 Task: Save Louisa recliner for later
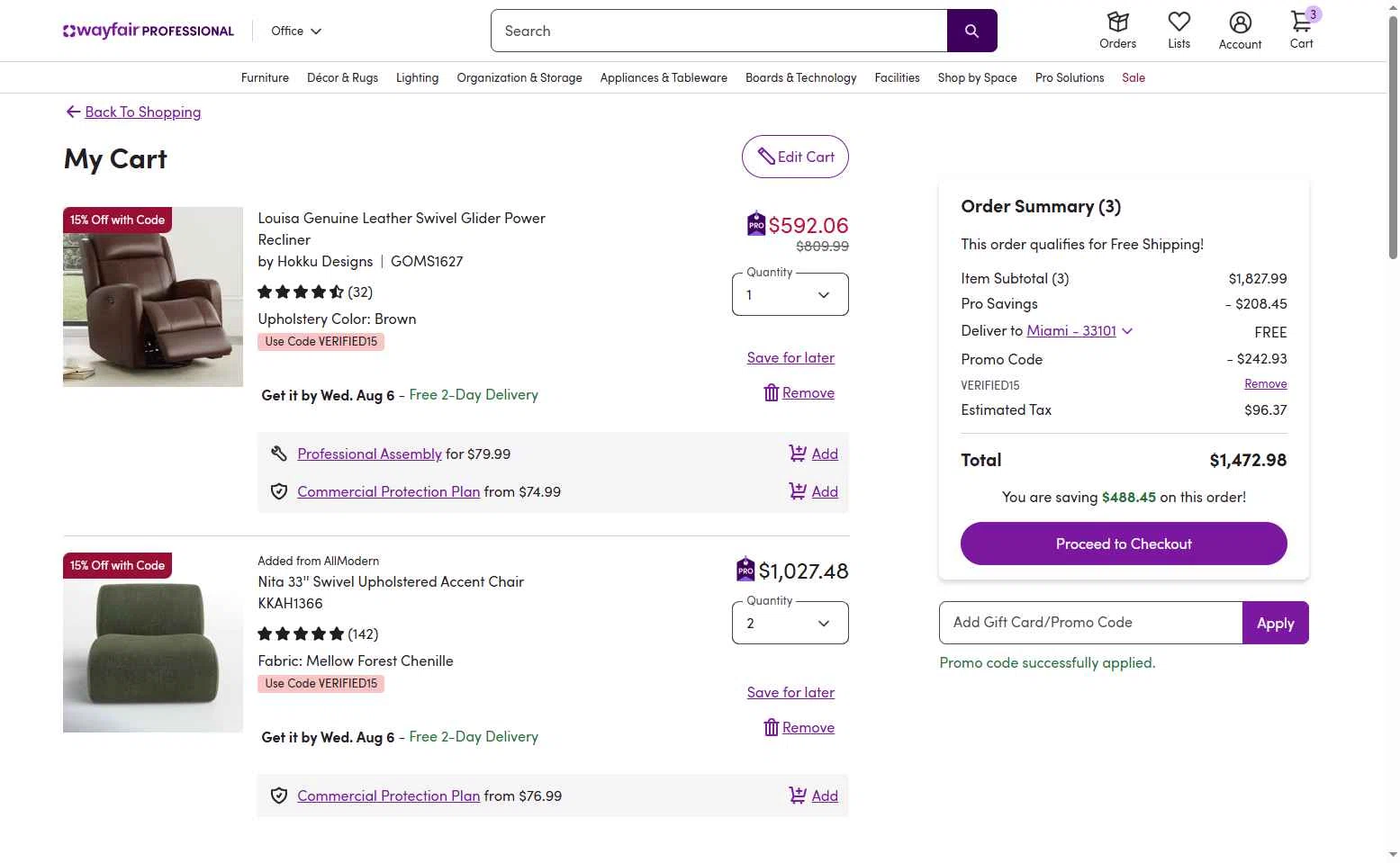click(x=790, y=357)
